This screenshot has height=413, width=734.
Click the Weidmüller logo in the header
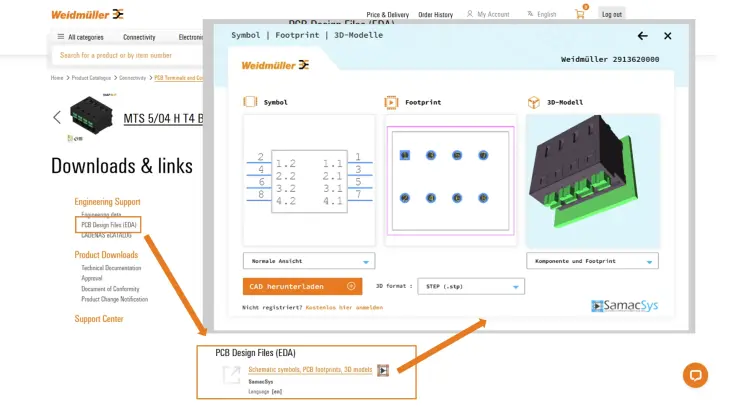[87, 14]
